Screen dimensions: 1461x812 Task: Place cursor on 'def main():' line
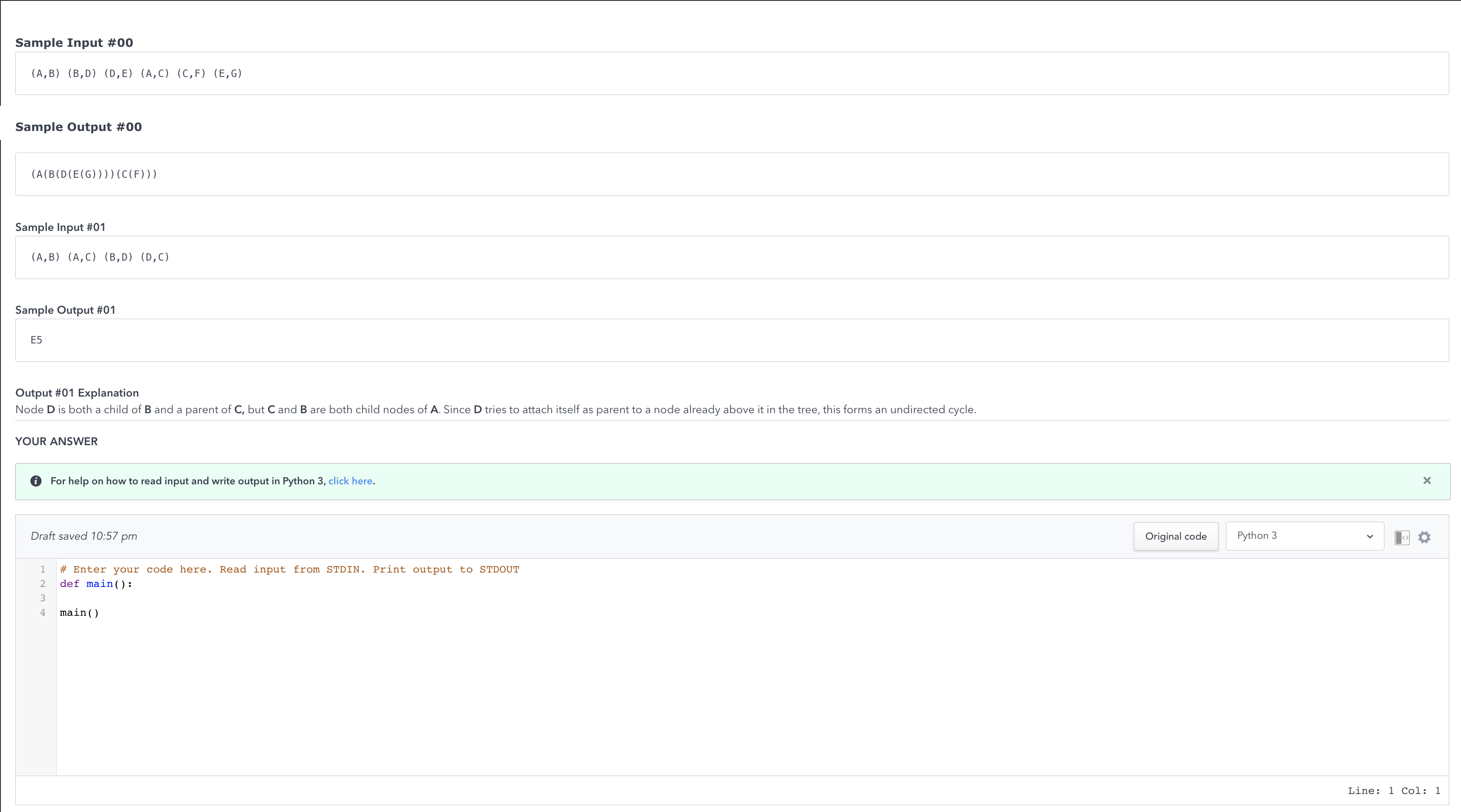96,584
